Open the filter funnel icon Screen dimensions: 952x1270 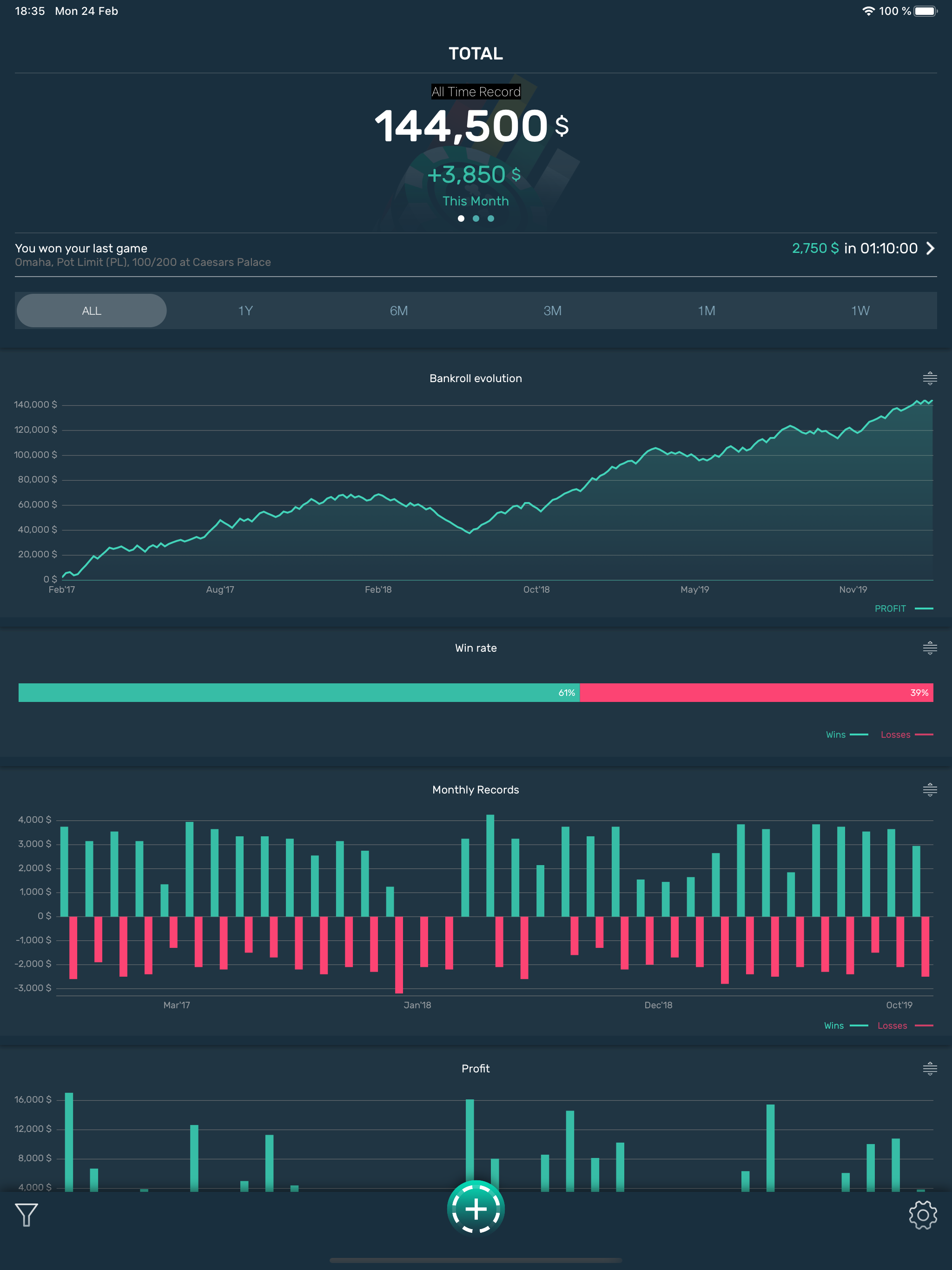click(x=26, y=1215)
